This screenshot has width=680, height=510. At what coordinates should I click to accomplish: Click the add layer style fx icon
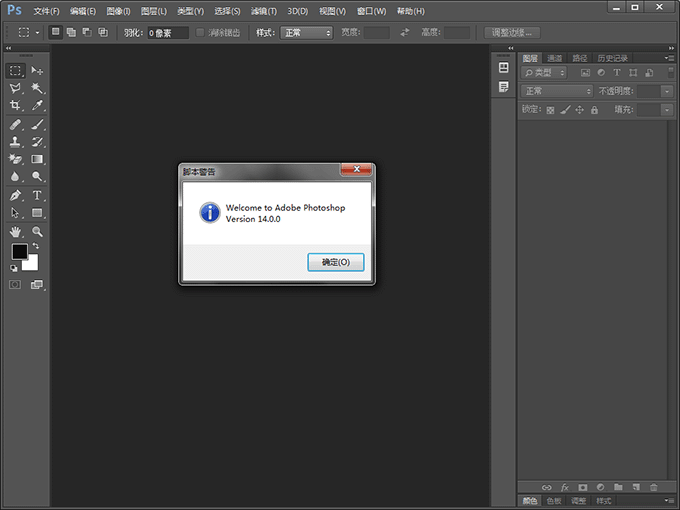point(565,487)
